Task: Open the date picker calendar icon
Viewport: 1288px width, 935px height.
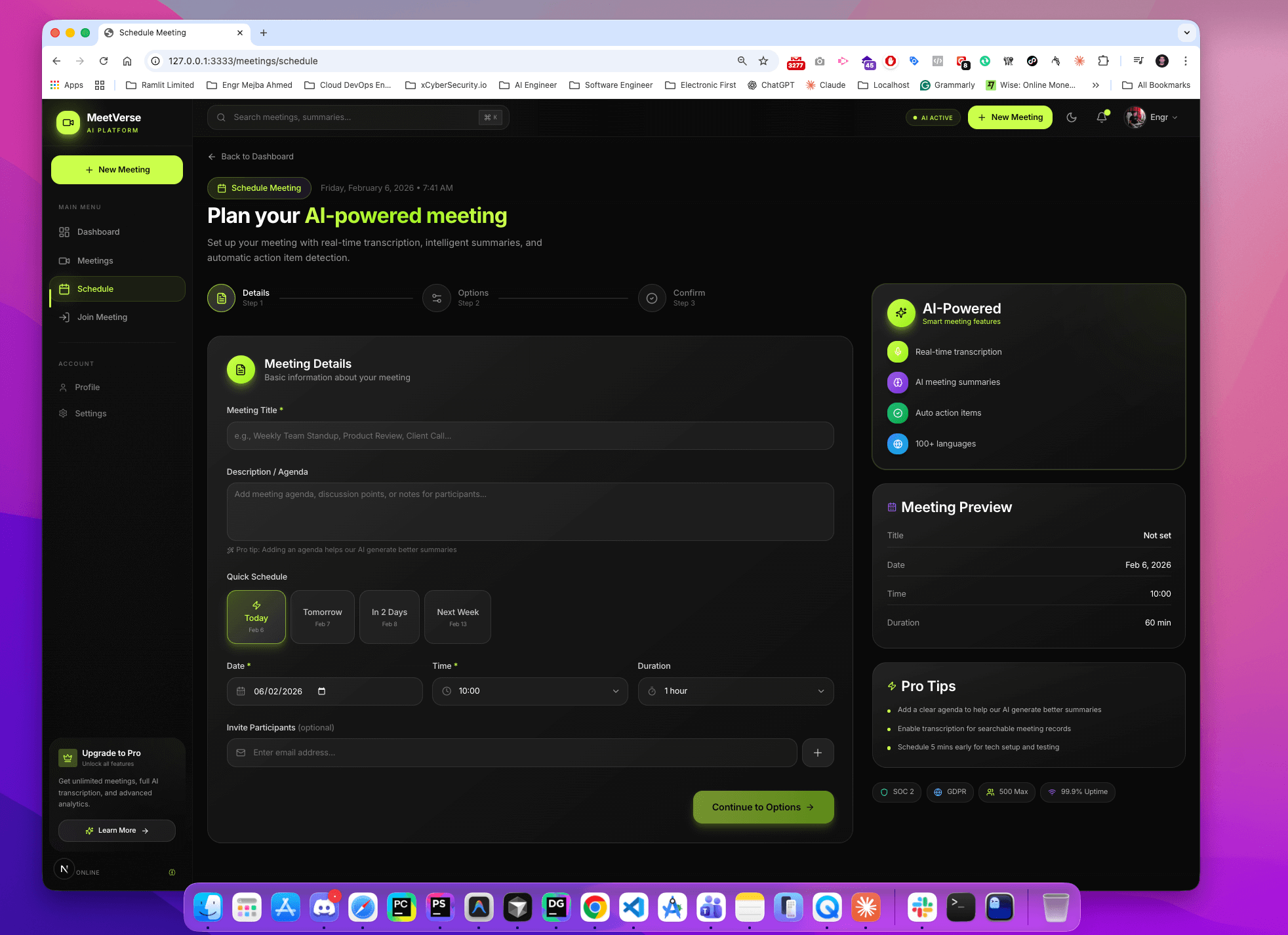Action: pos(321,691)
